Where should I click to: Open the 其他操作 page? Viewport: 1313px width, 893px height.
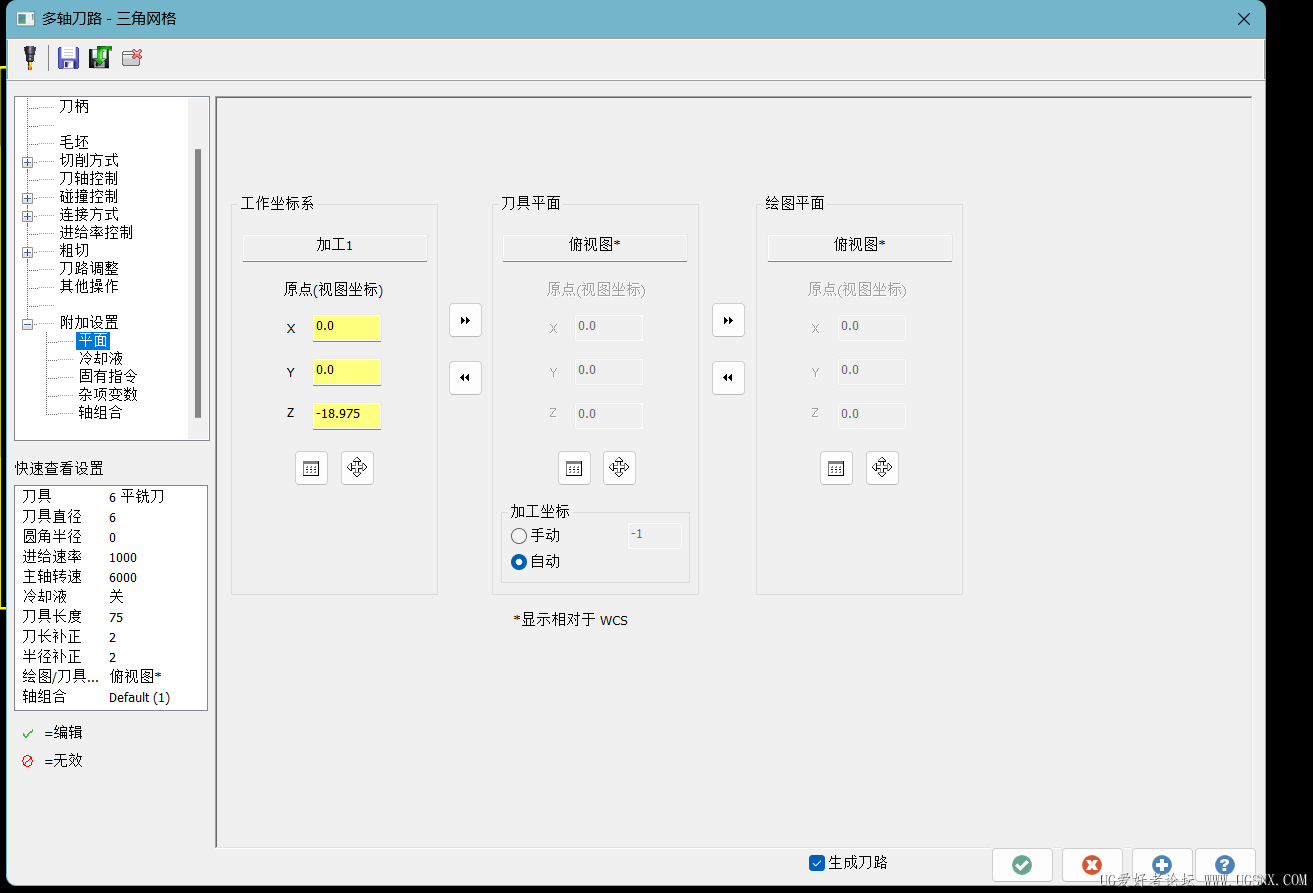88,286
